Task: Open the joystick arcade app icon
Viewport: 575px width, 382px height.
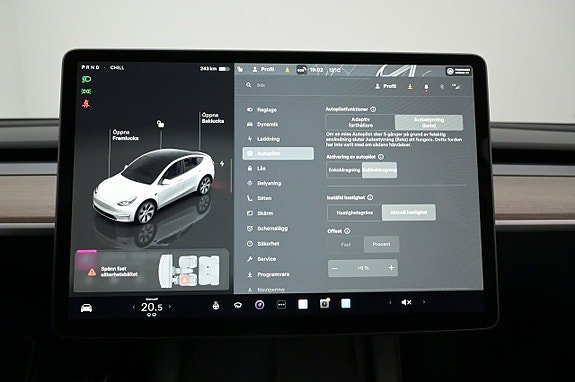Action: pyautogui.click(x=216, y=305)
